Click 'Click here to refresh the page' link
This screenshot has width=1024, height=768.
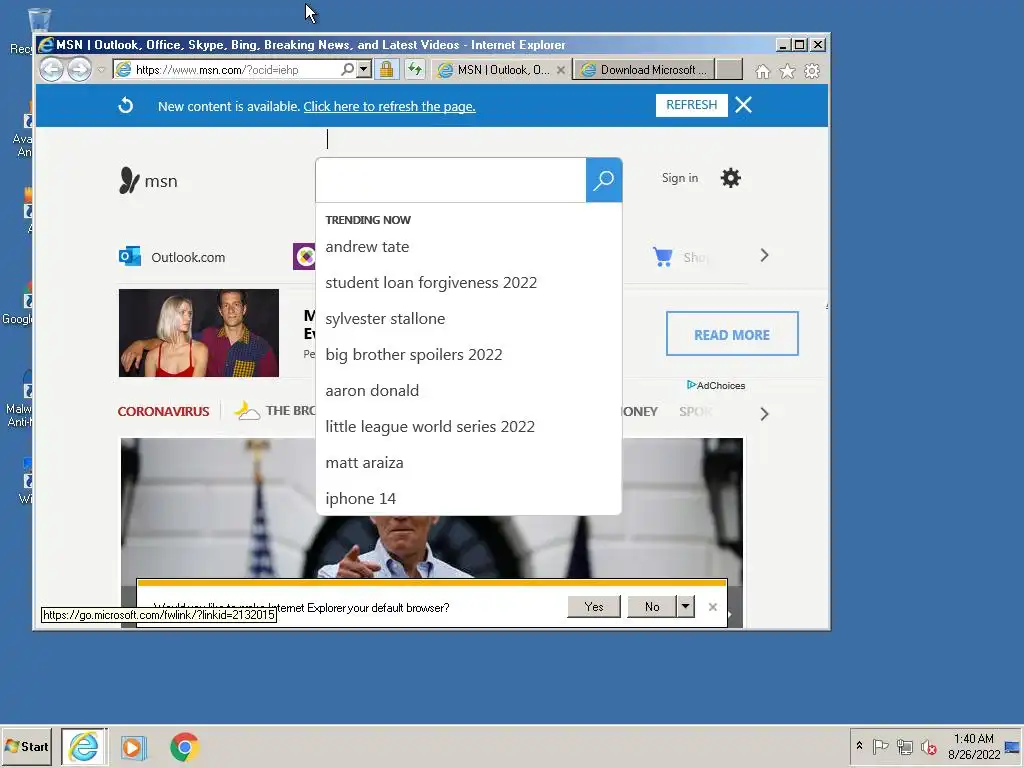(x=389, y=106)
